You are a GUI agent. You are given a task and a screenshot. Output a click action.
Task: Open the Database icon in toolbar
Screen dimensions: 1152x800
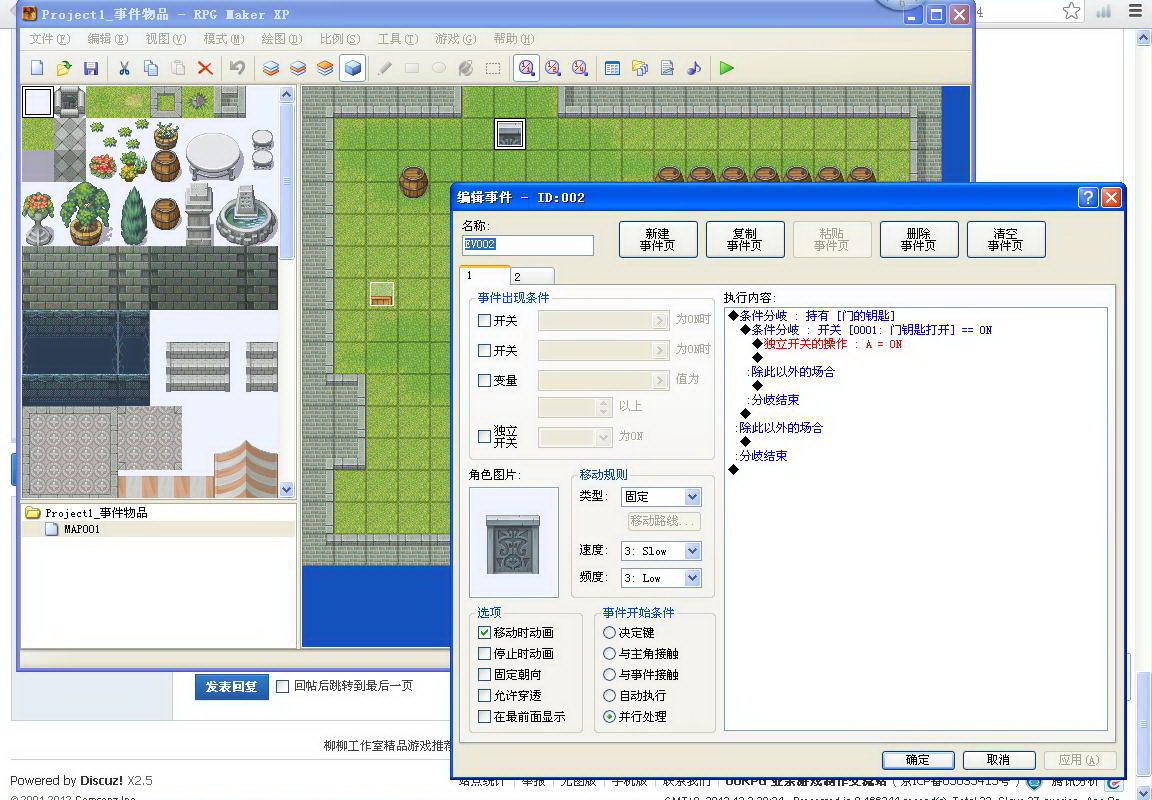pos(613,68)
